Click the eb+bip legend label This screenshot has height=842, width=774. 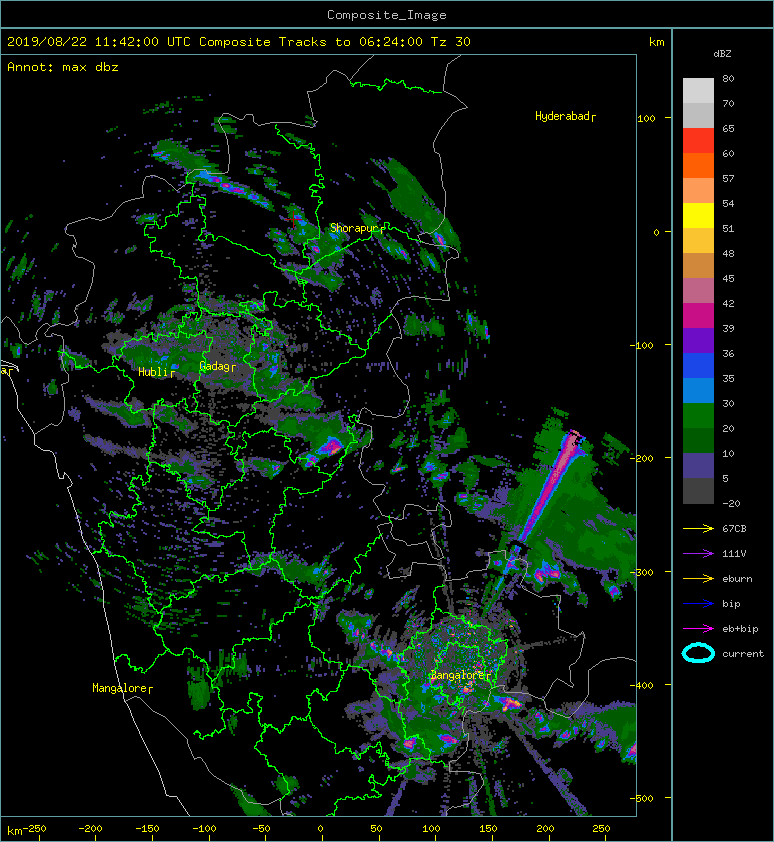(740, 629)
